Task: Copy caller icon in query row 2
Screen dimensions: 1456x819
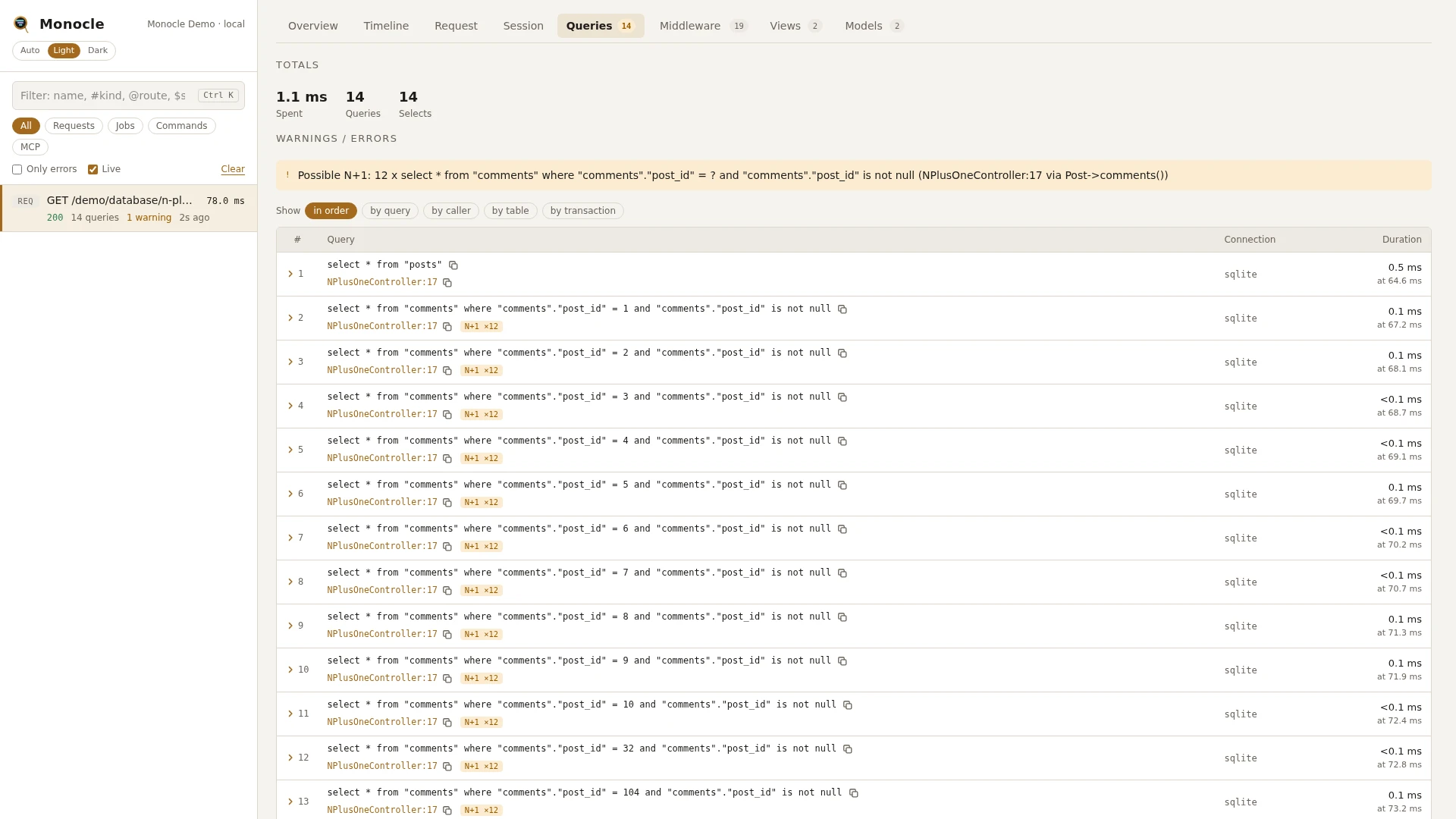Action: pyautogui.click(x=447, y=327)
